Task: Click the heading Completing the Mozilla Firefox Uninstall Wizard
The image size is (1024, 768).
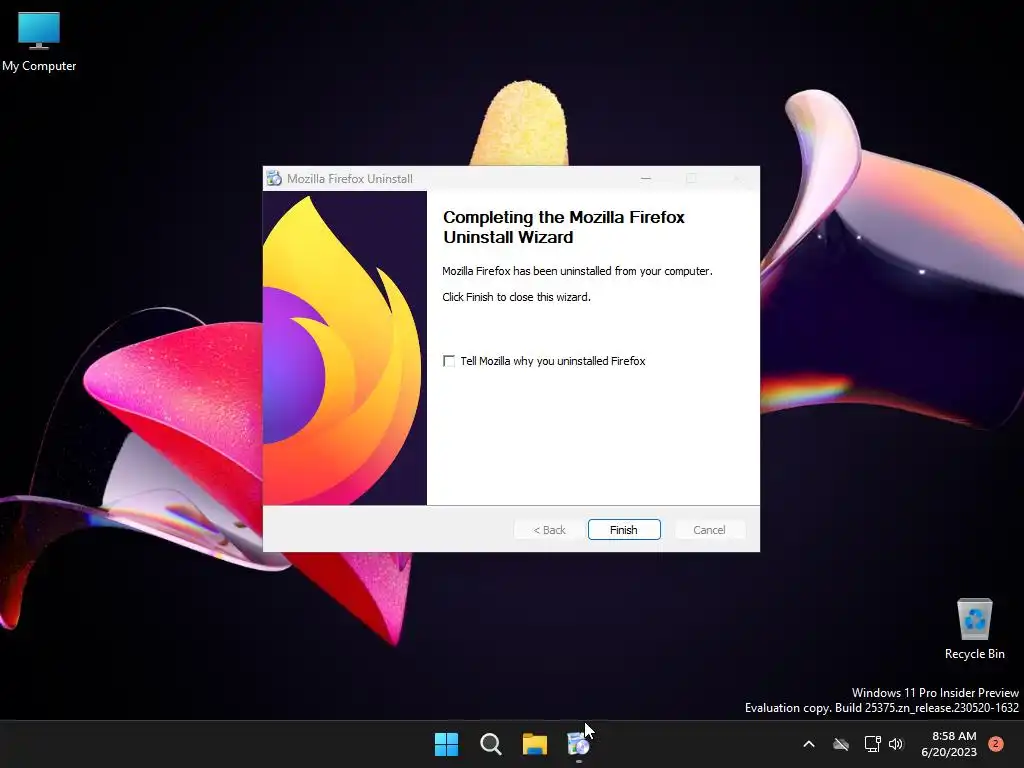Action: pos(564,227)
